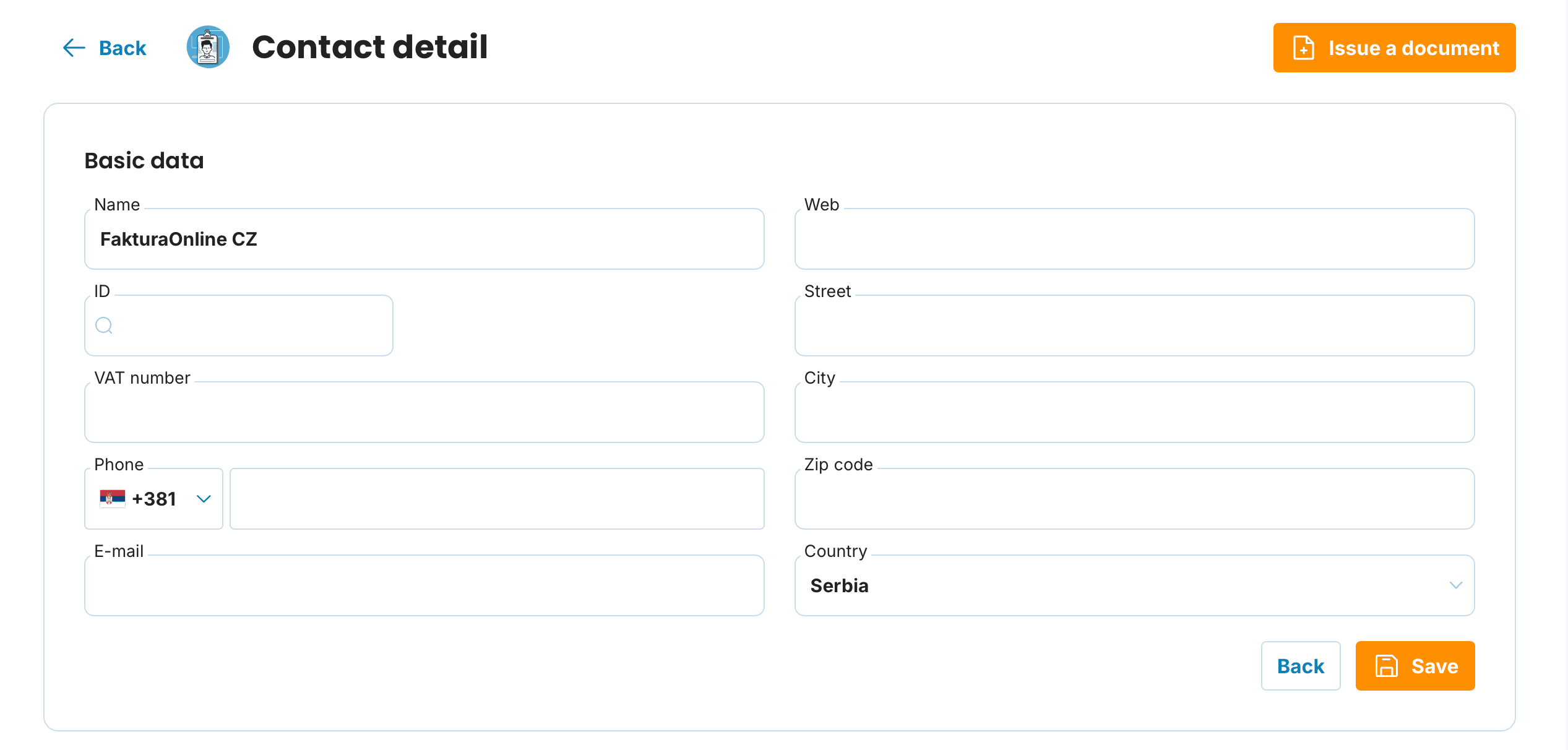Save the contact details
This screenshot has width=1568, height=750.
(x=1415, y=666)
